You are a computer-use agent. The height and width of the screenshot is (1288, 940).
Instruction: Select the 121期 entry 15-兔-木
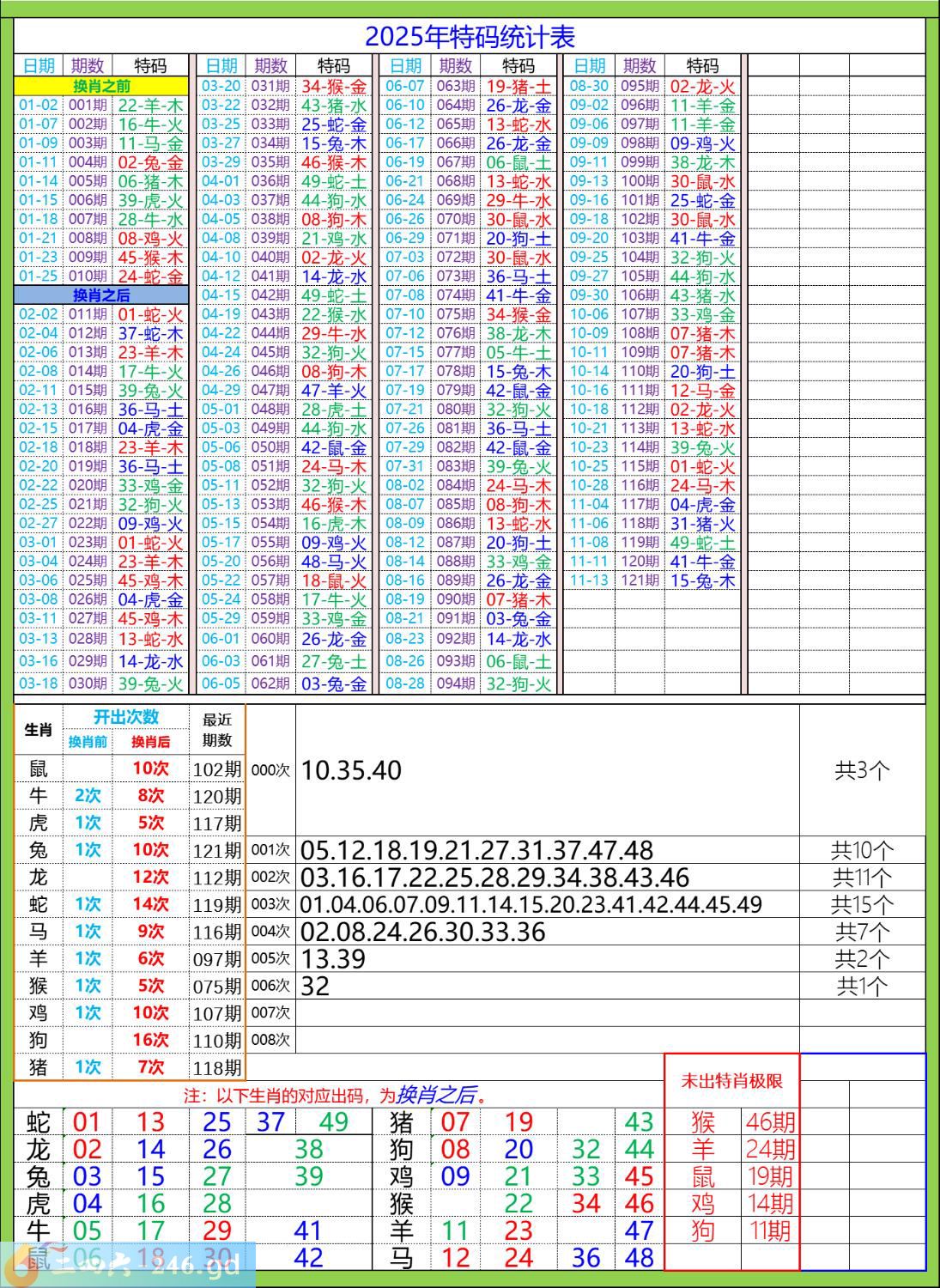pos(702,580)
